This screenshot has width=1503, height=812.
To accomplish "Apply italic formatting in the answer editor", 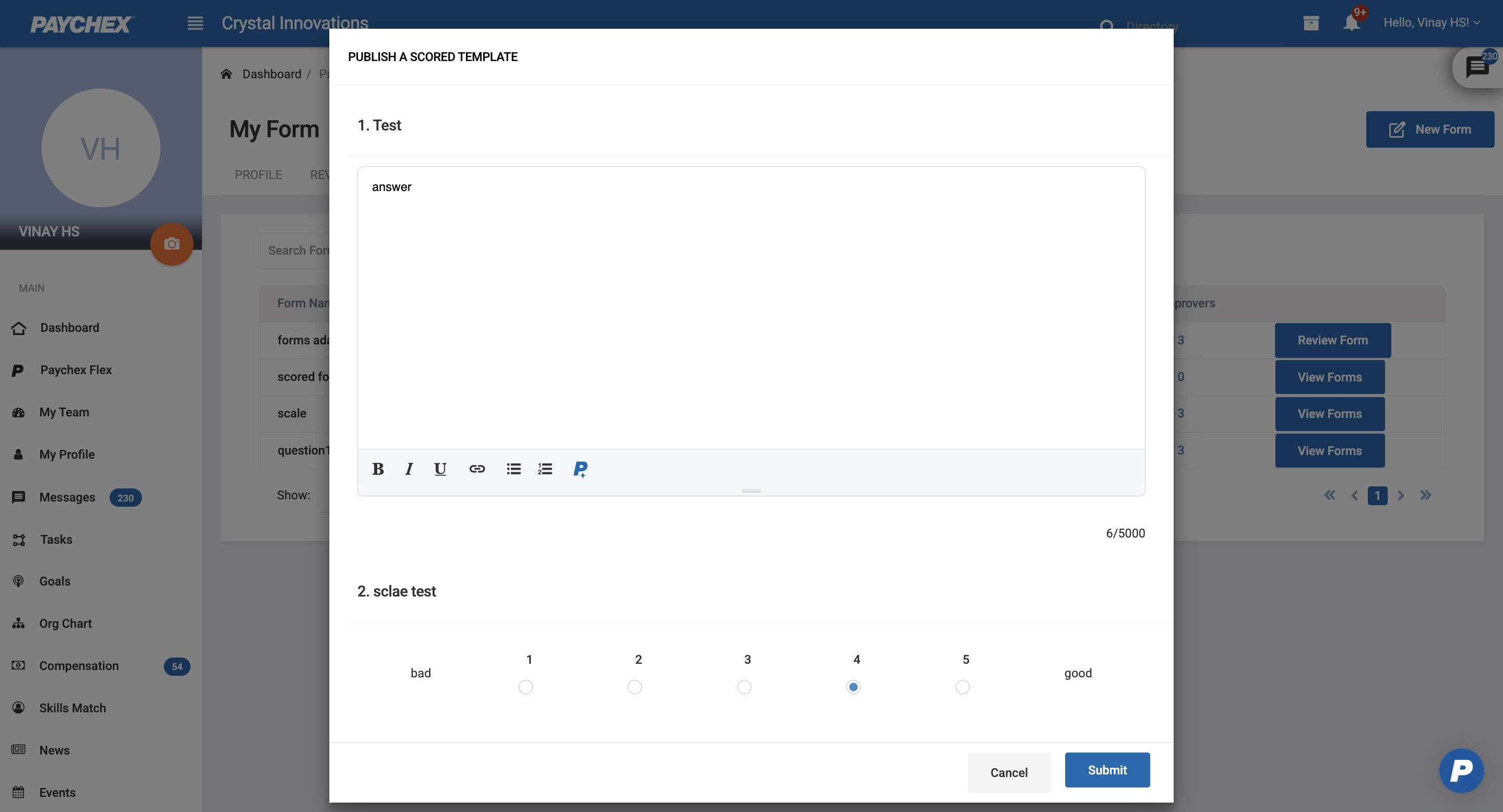I will (x=409, y=469).
